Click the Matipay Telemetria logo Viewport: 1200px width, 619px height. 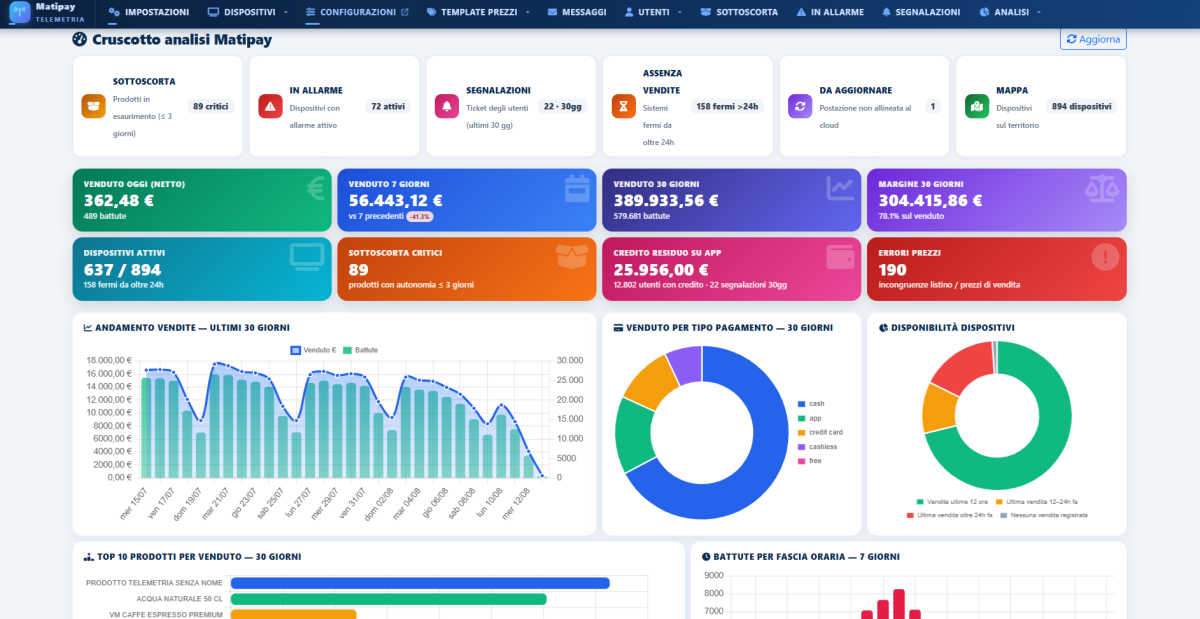click(x=48, y=12)
